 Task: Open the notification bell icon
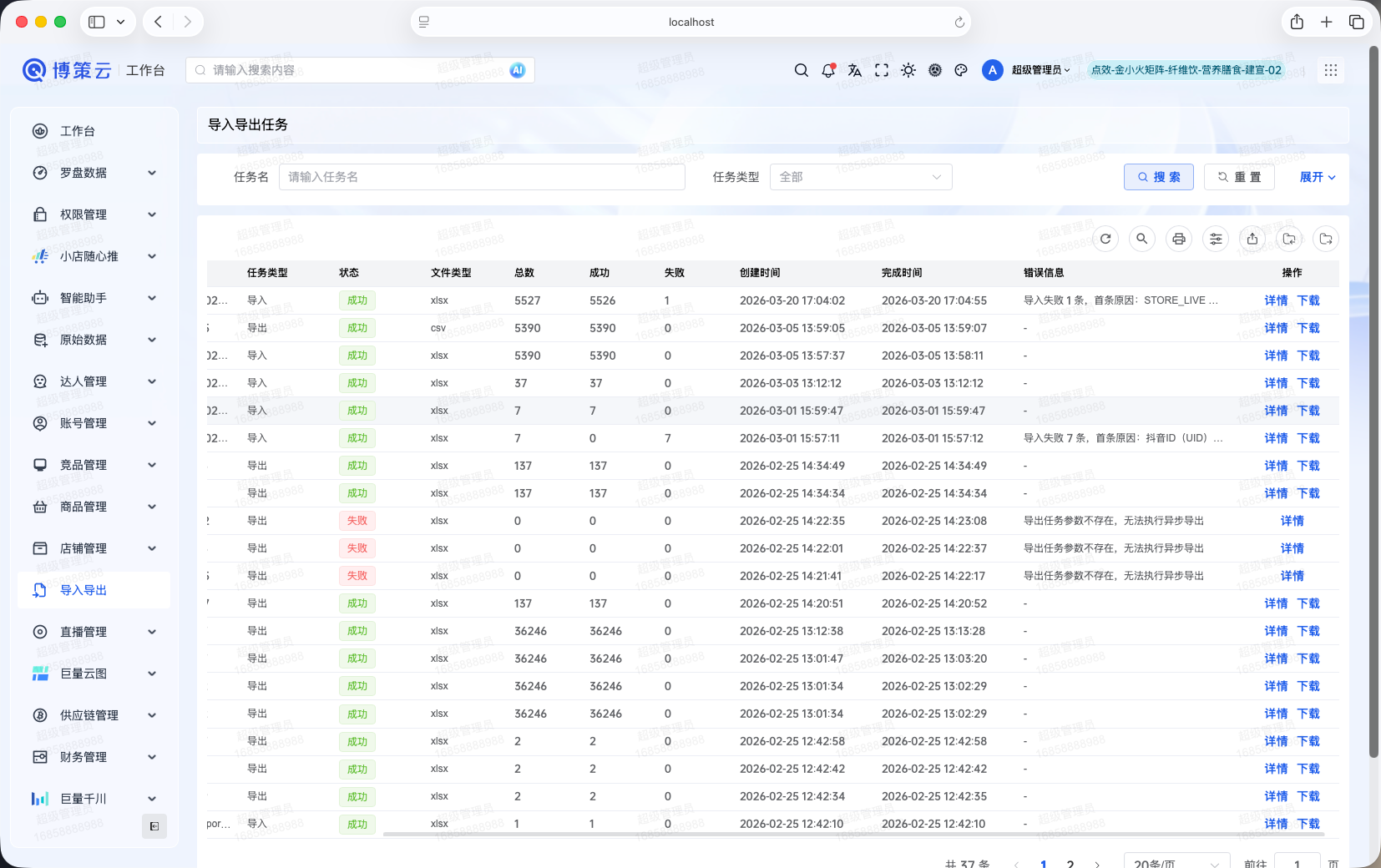pos(828,70)
